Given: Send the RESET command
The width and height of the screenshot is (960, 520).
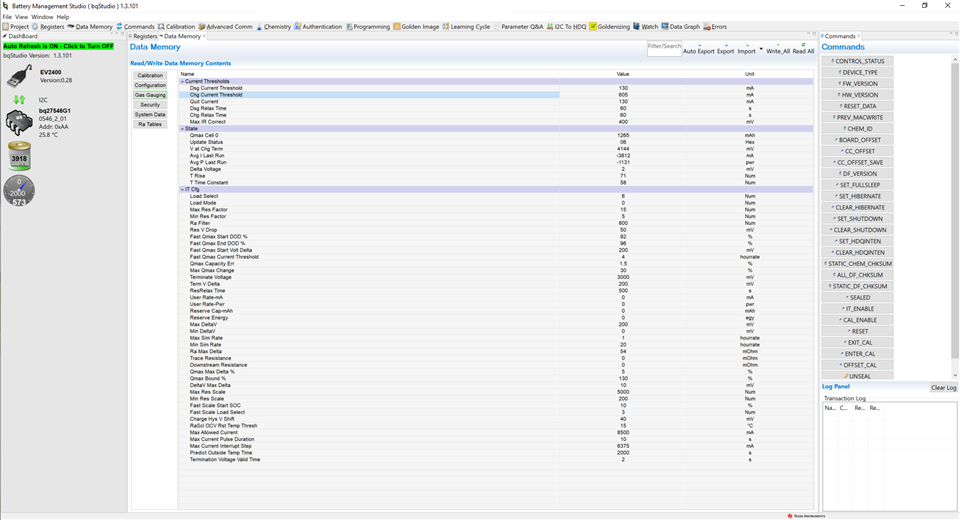Looking at the screenshot, I should (857, 331).
